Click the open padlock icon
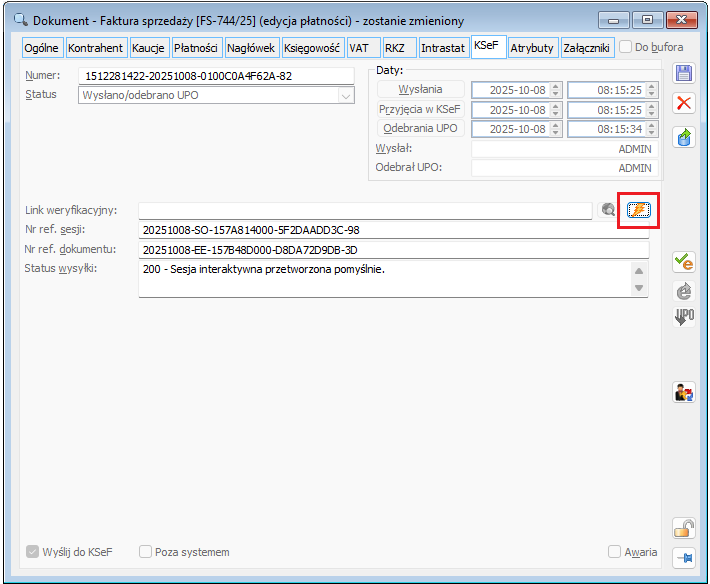This screenshot has width=710, height=584. coord(684,528)
